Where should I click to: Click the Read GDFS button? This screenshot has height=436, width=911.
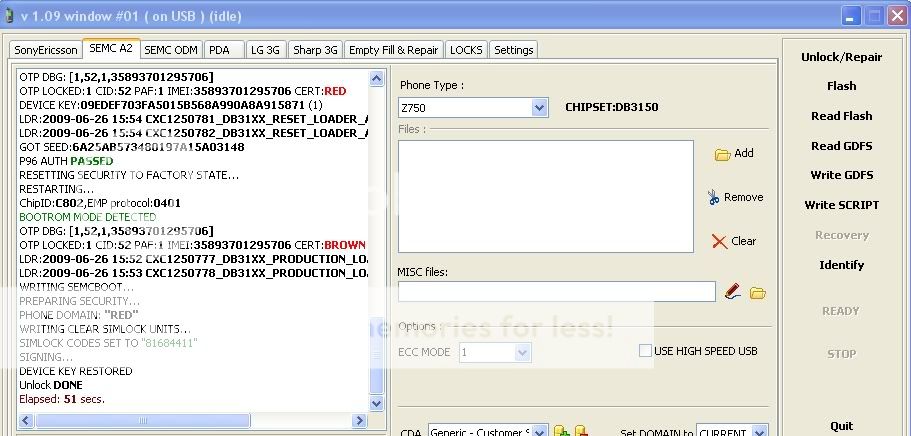841,146
